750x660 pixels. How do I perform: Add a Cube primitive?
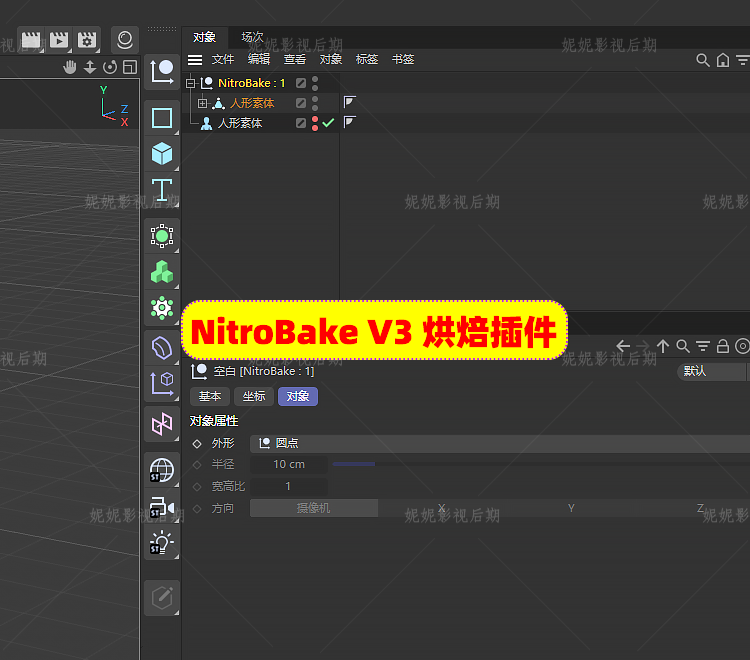162,154
